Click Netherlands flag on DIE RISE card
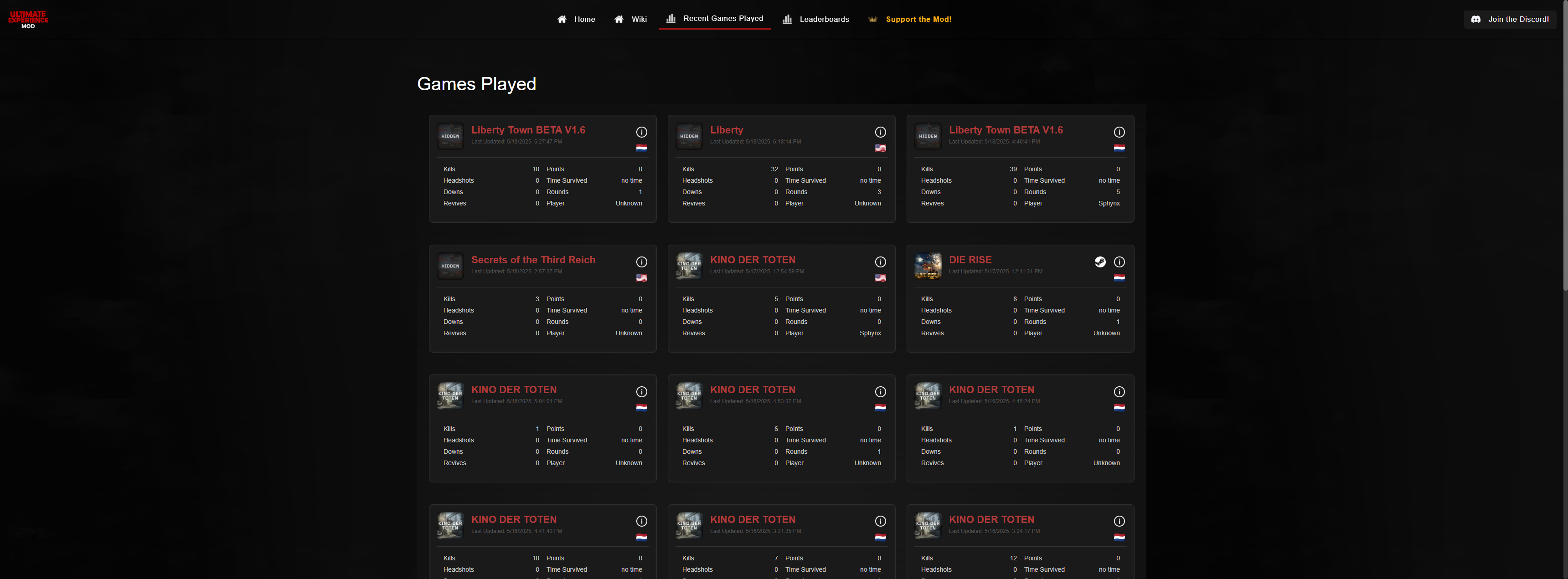1568x579 pixels. [1119, 278]
